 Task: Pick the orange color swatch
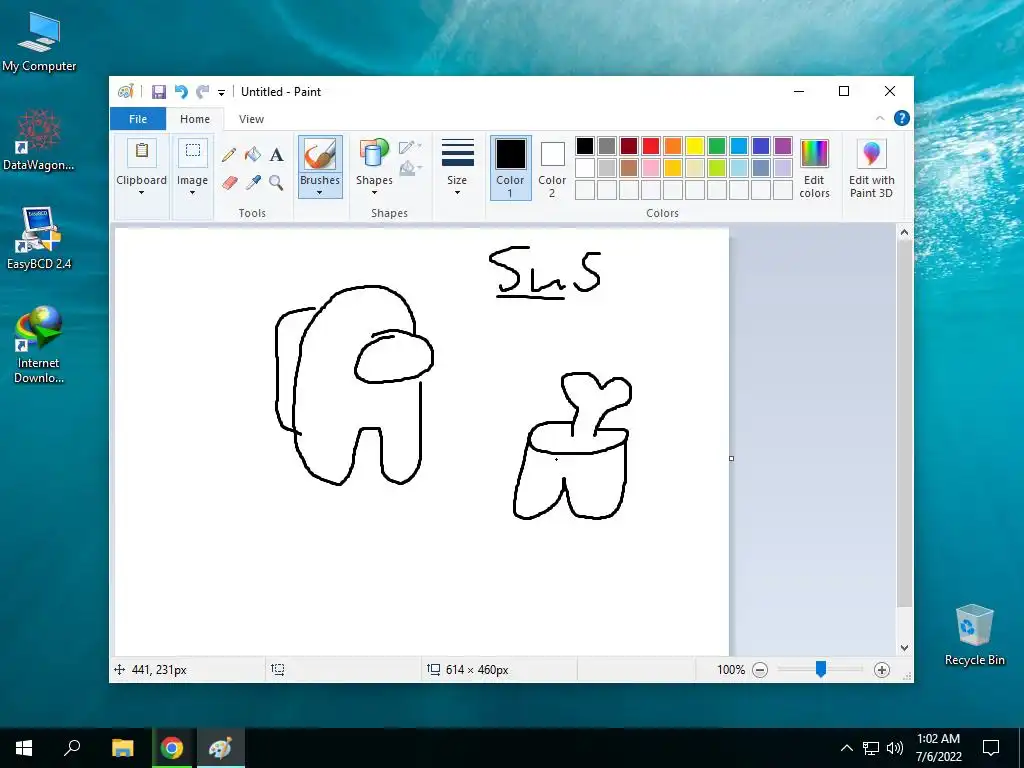[673, 146]
